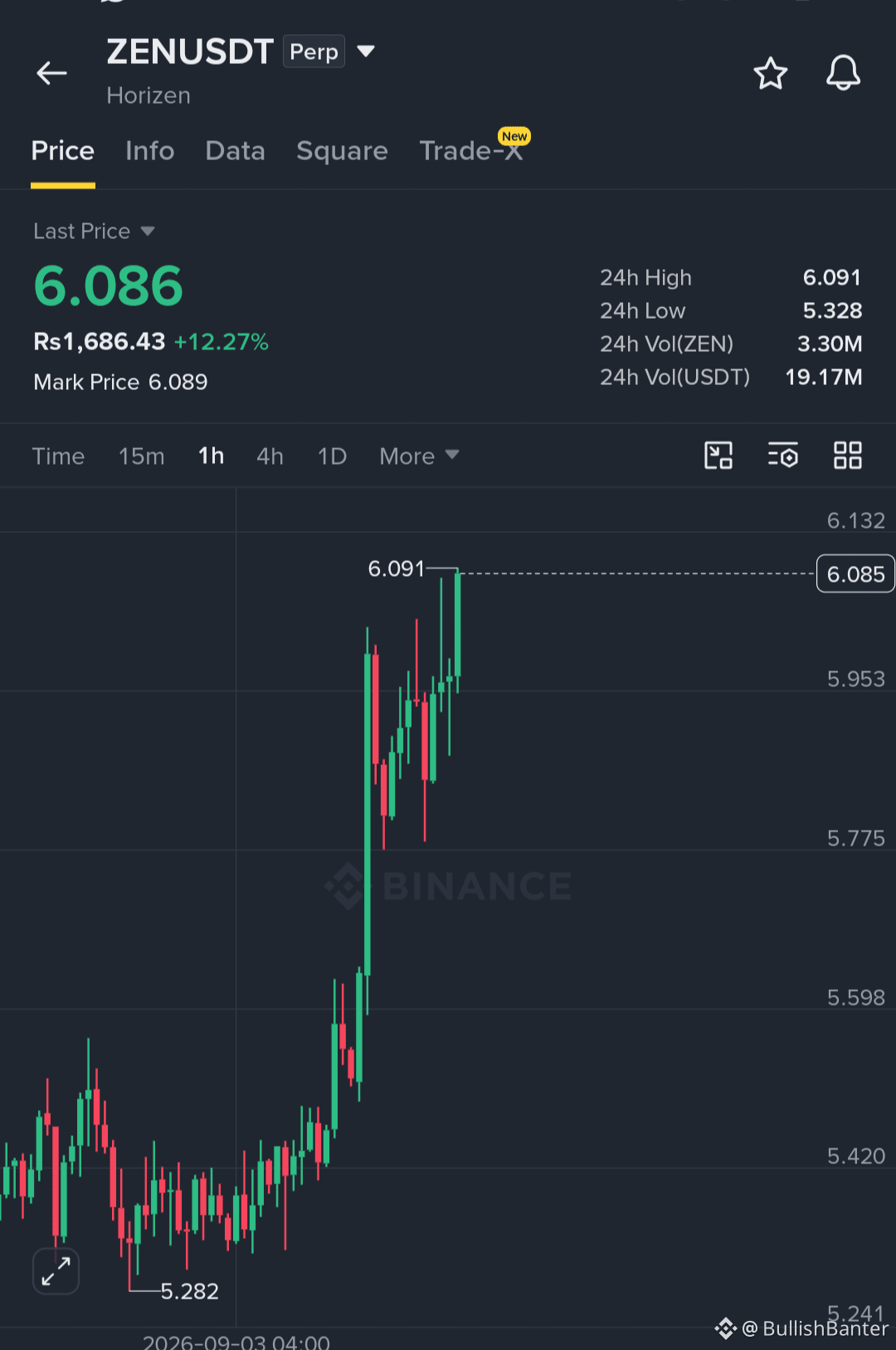
Task: Select the 4h chart interval
Action: (270, 456)
